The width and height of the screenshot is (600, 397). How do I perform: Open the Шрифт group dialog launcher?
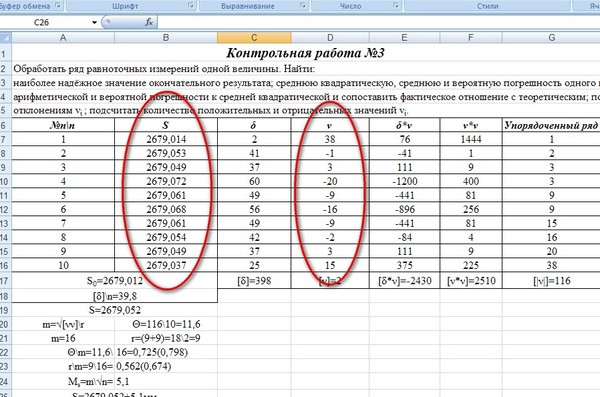[191, 5]
